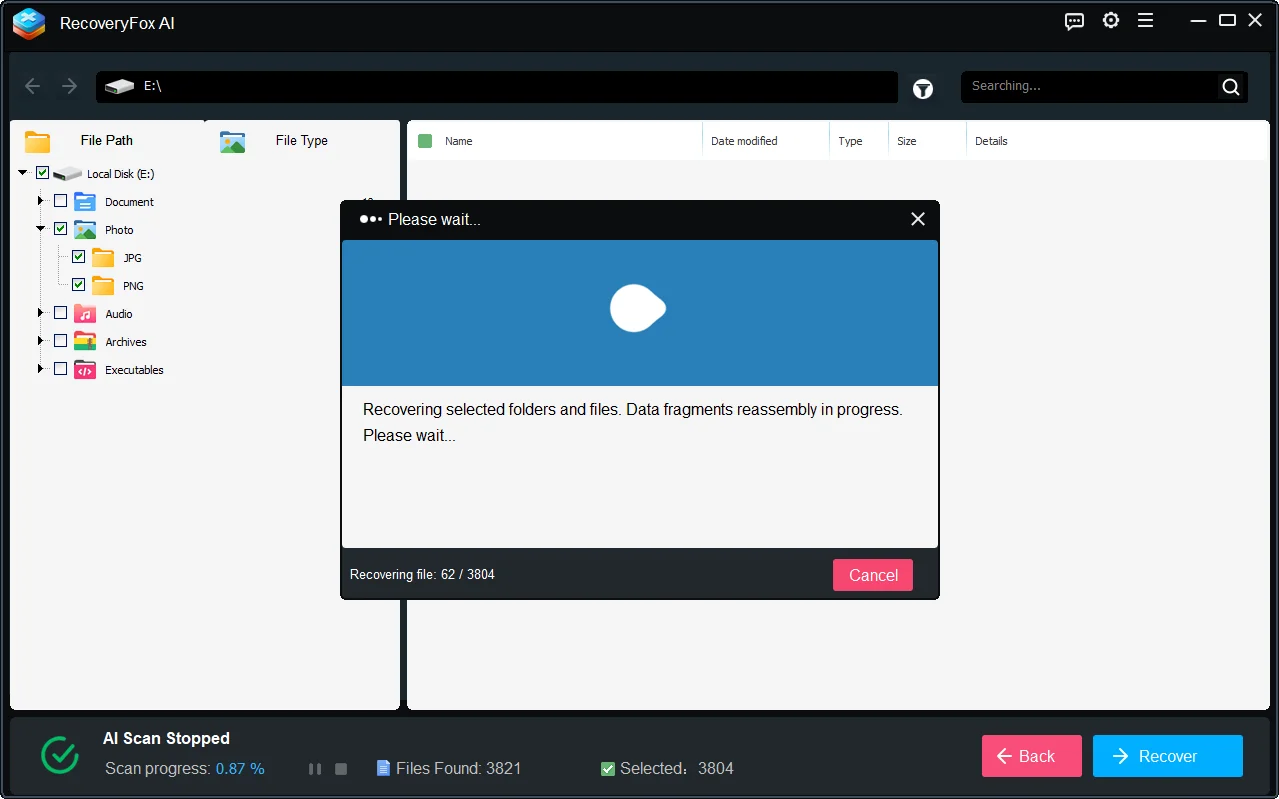Collapse the Local Disk (E:) node
Viewport: 1279px width, 799px height.
[22, 172]
